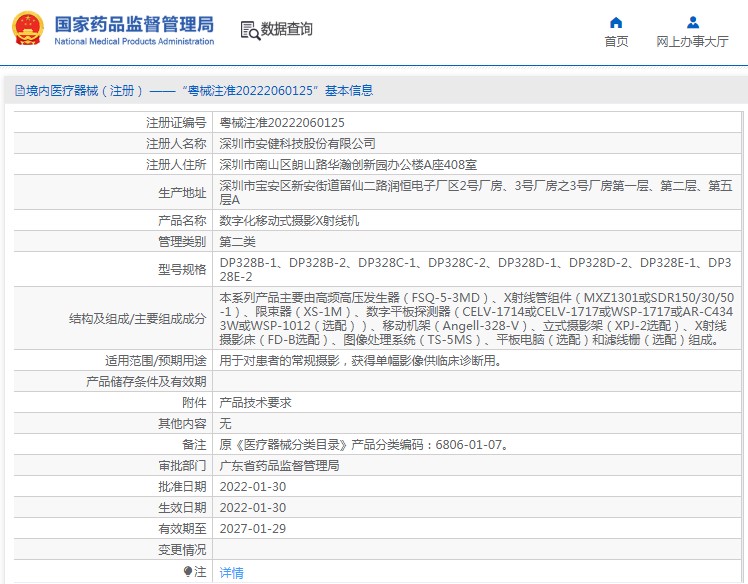Click the 国家药品监督管理局 site title
This screenshot has width=748, height=584.
click(133, 23)
